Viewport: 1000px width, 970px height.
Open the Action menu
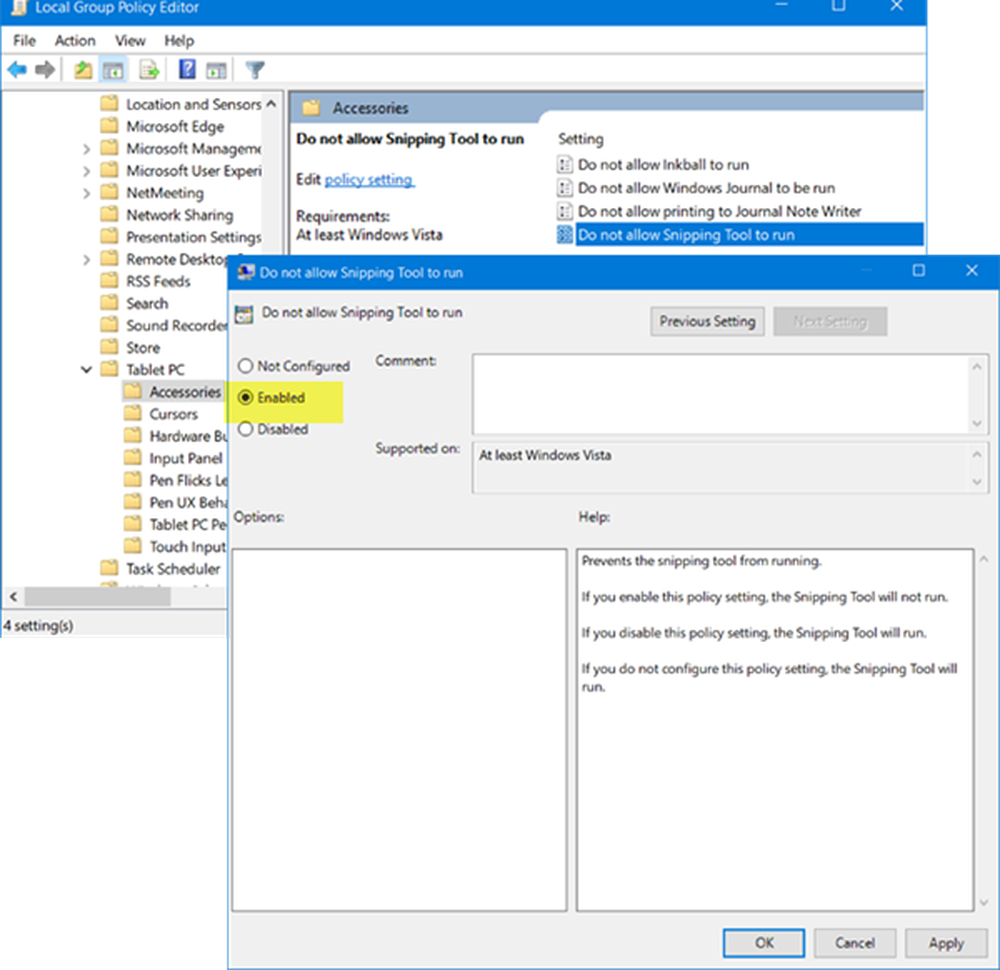(x=75, y=41)
